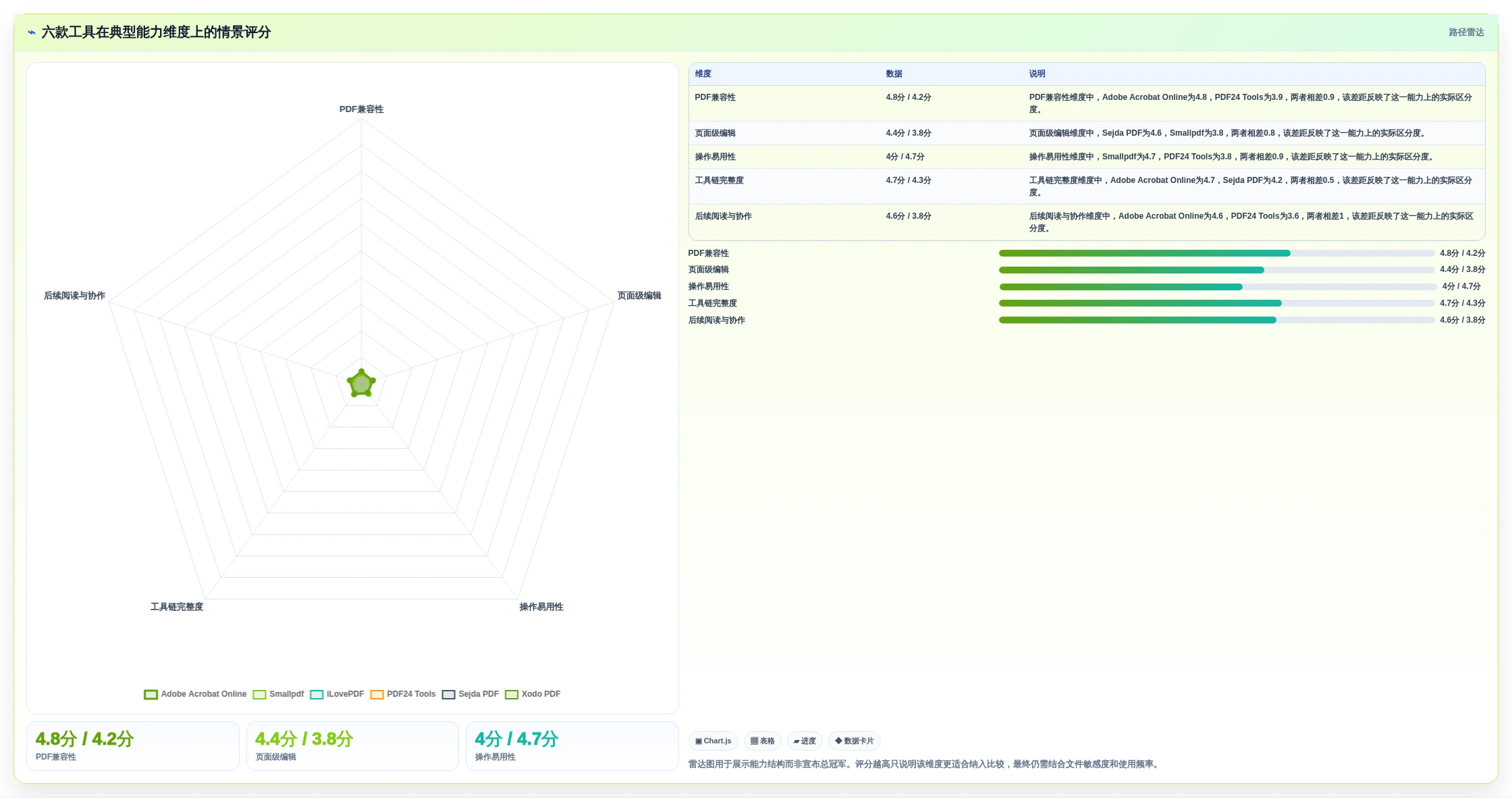
Task: Click the 进度 tag chip
Action: point(805,741)
